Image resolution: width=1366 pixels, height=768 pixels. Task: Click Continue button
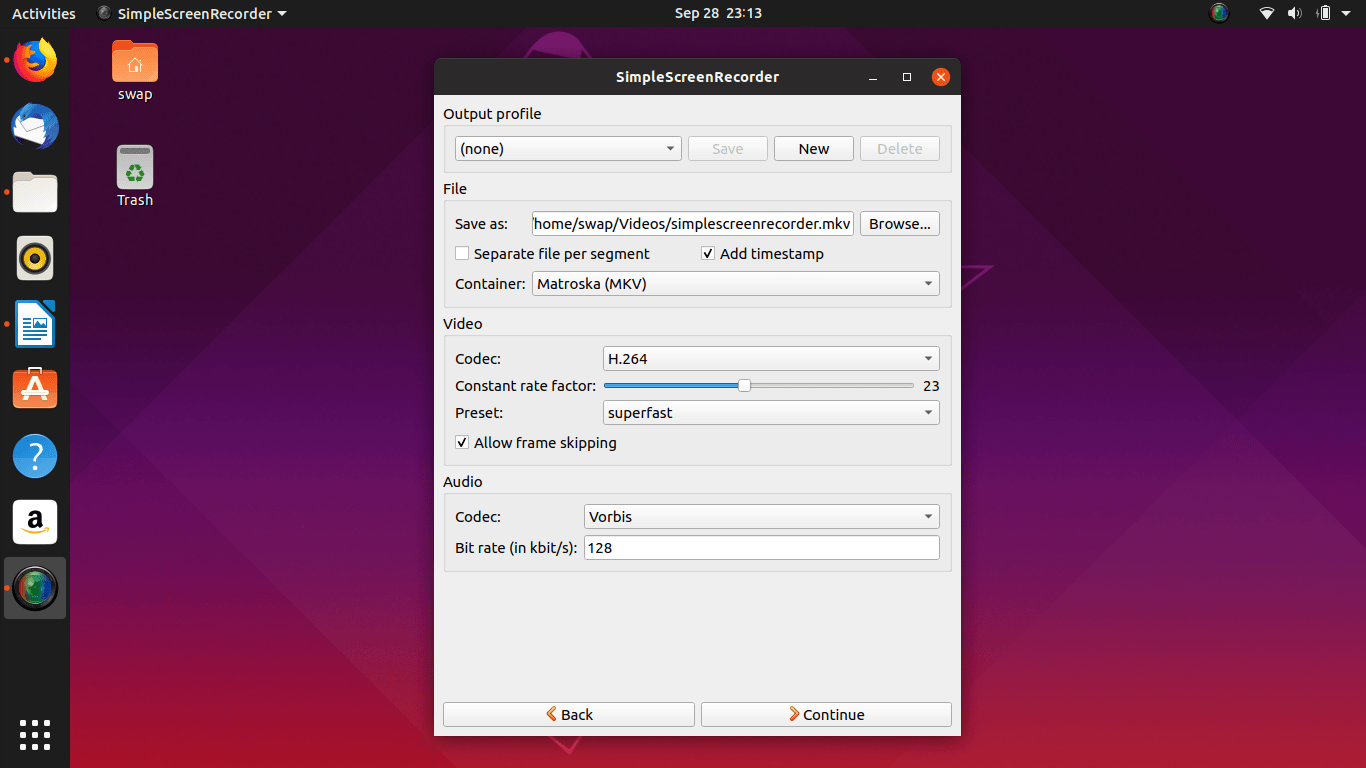point(826,714)
